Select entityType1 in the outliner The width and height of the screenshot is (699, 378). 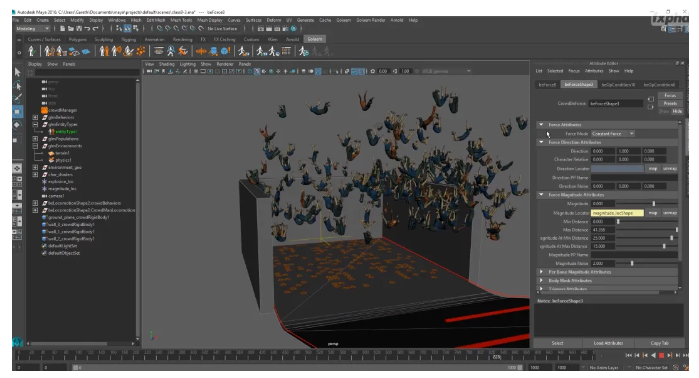point(66,131)
